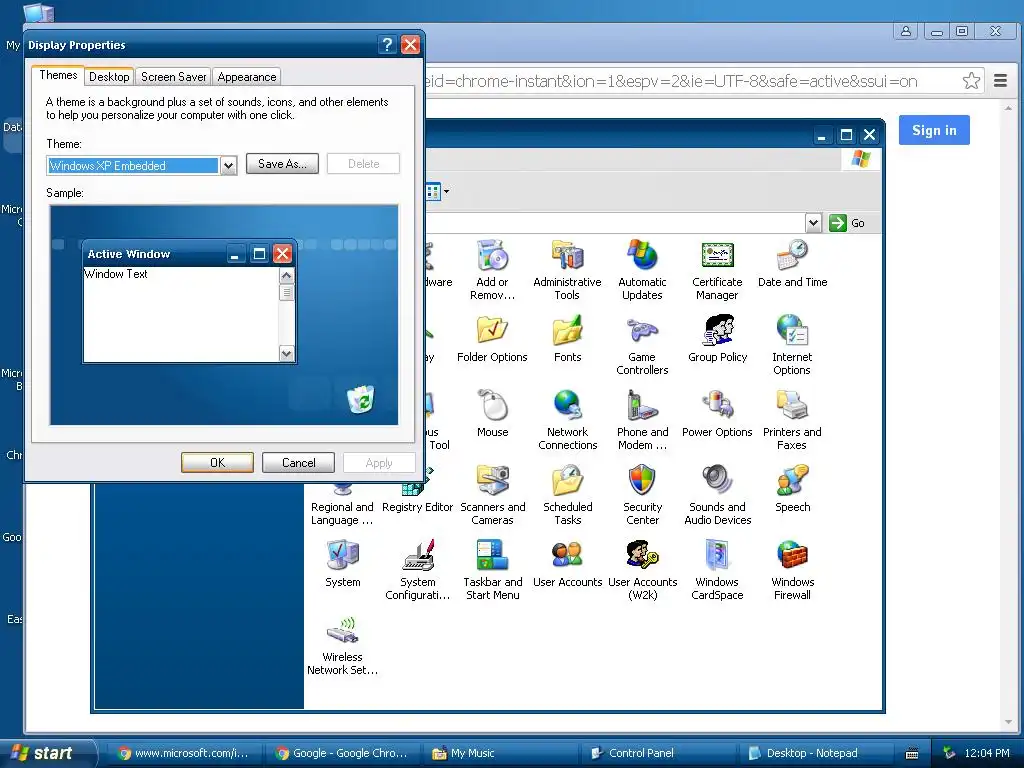Expand the Theme dropdown list
This screenshot has width=1024, height=768.
click(x=228, y=166)
